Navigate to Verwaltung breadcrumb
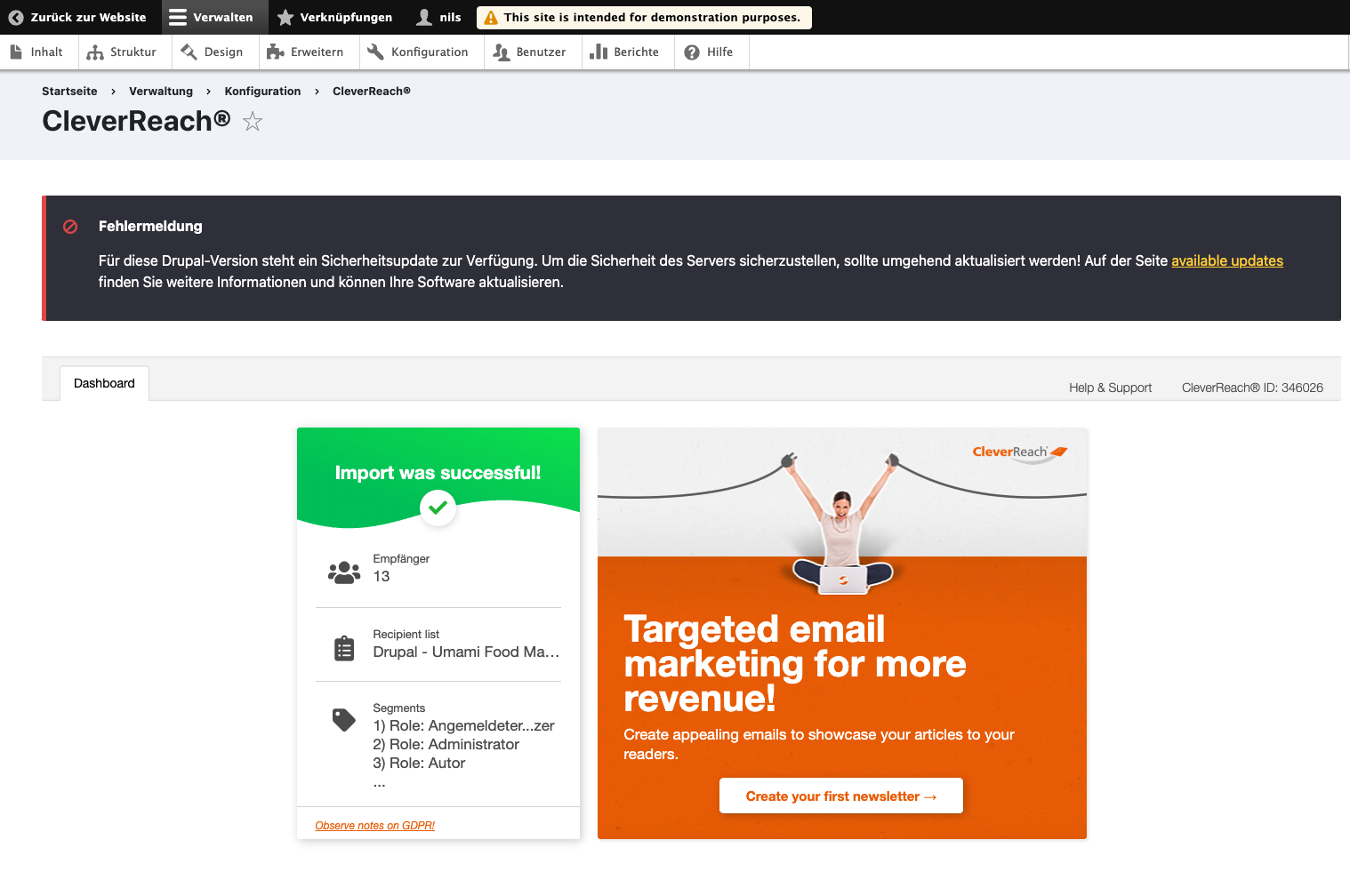 click(x=161, y=91)
